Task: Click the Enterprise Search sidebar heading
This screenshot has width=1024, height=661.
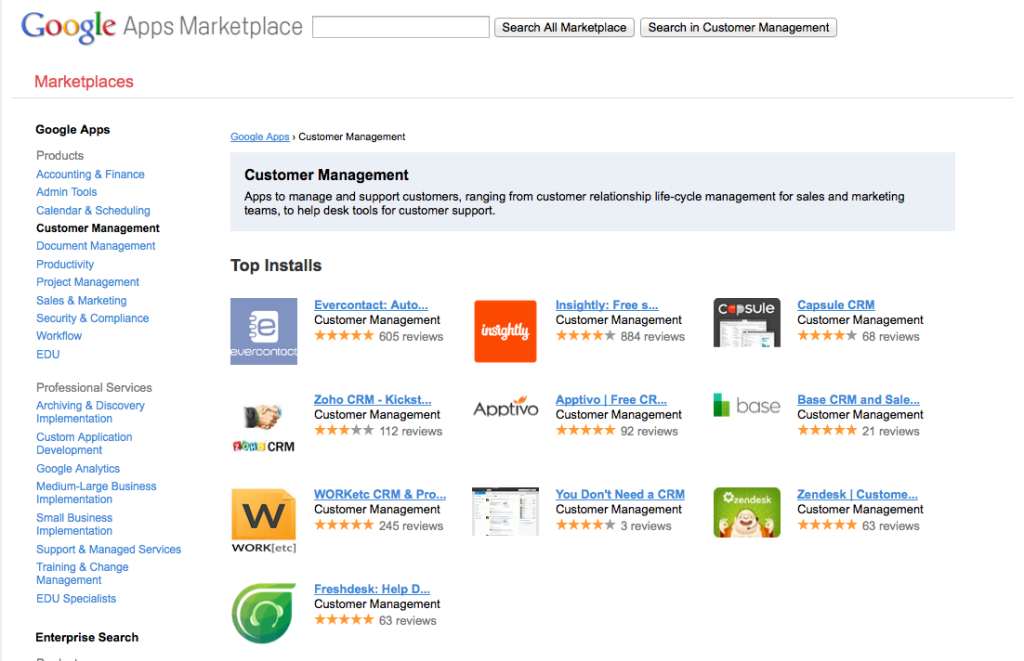Action: point(87,637)
